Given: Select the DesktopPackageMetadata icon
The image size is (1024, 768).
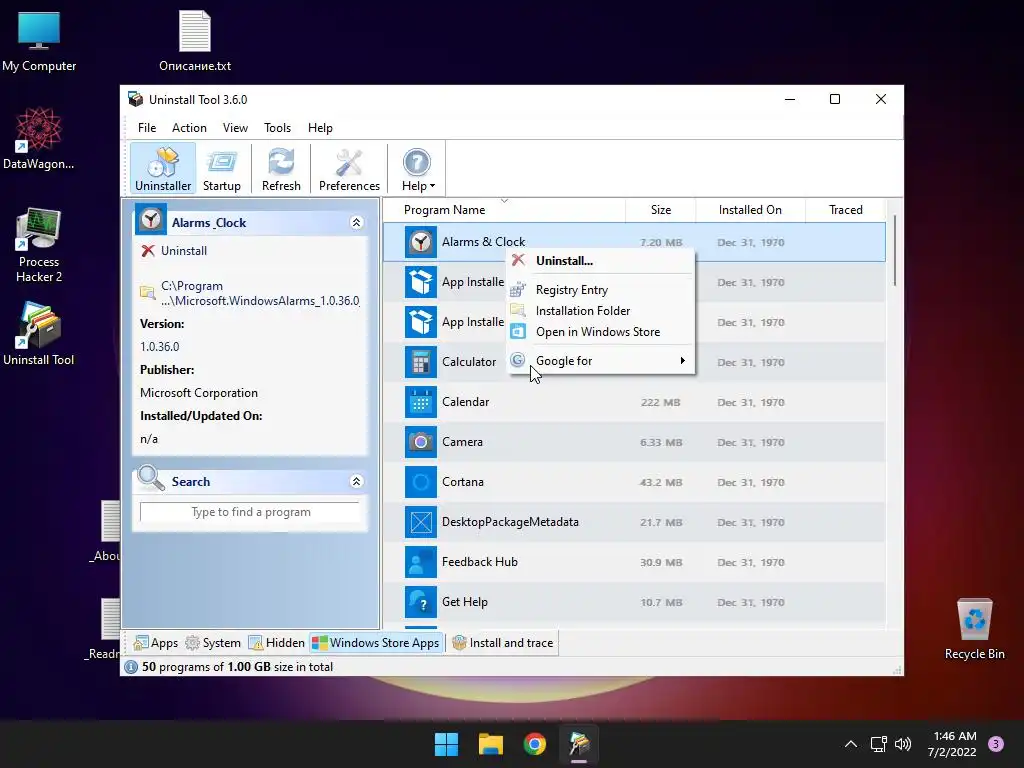Looking at the screenshot, I should 421,522.
